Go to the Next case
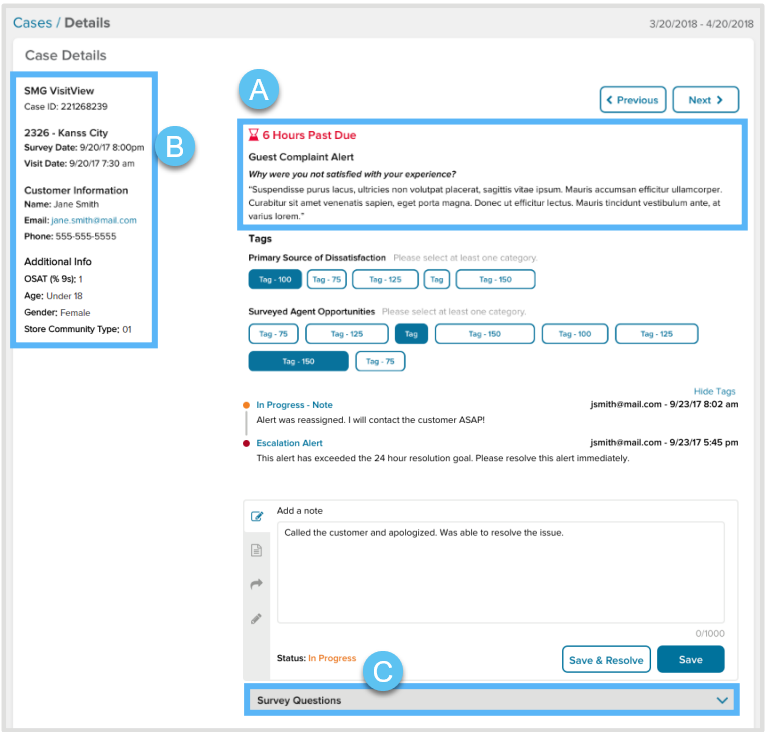 coord(705,100)
